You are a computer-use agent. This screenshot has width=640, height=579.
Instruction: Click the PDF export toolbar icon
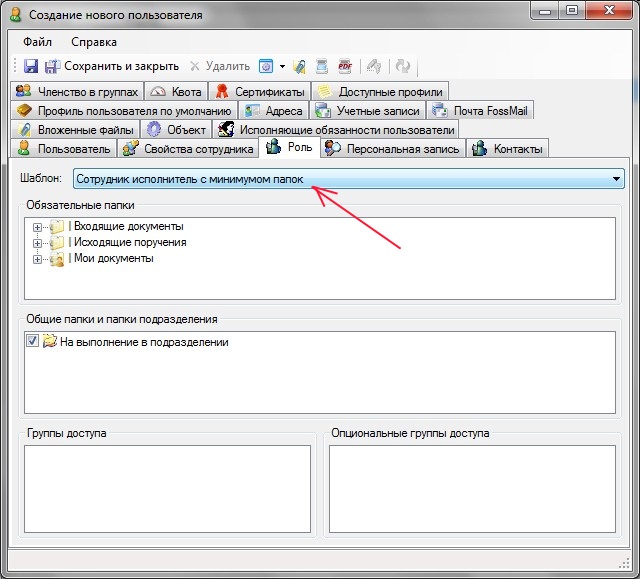coord(345,66)
